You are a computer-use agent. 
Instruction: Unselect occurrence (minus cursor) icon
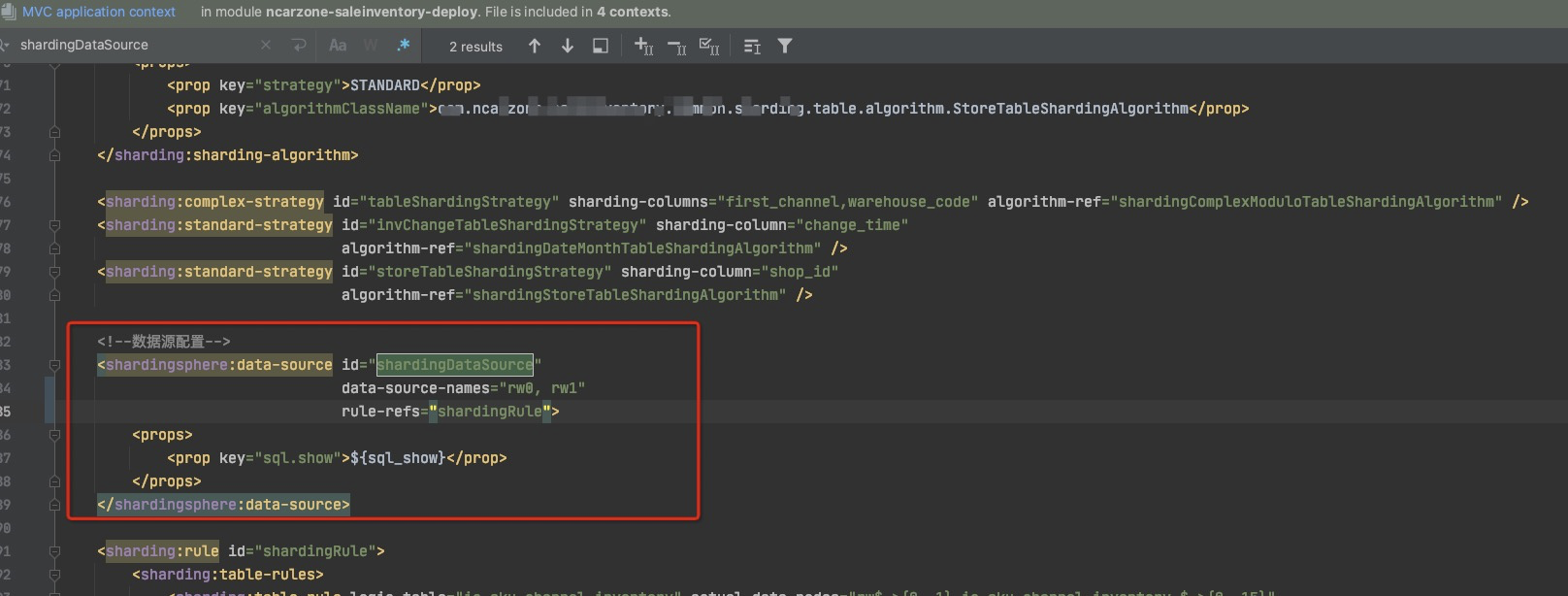point(677,46)
